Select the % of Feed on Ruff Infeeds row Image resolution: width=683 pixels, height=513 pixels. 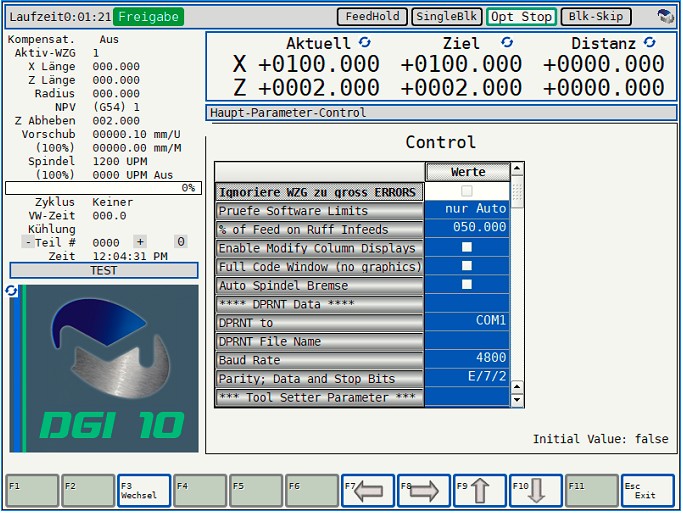319,230
